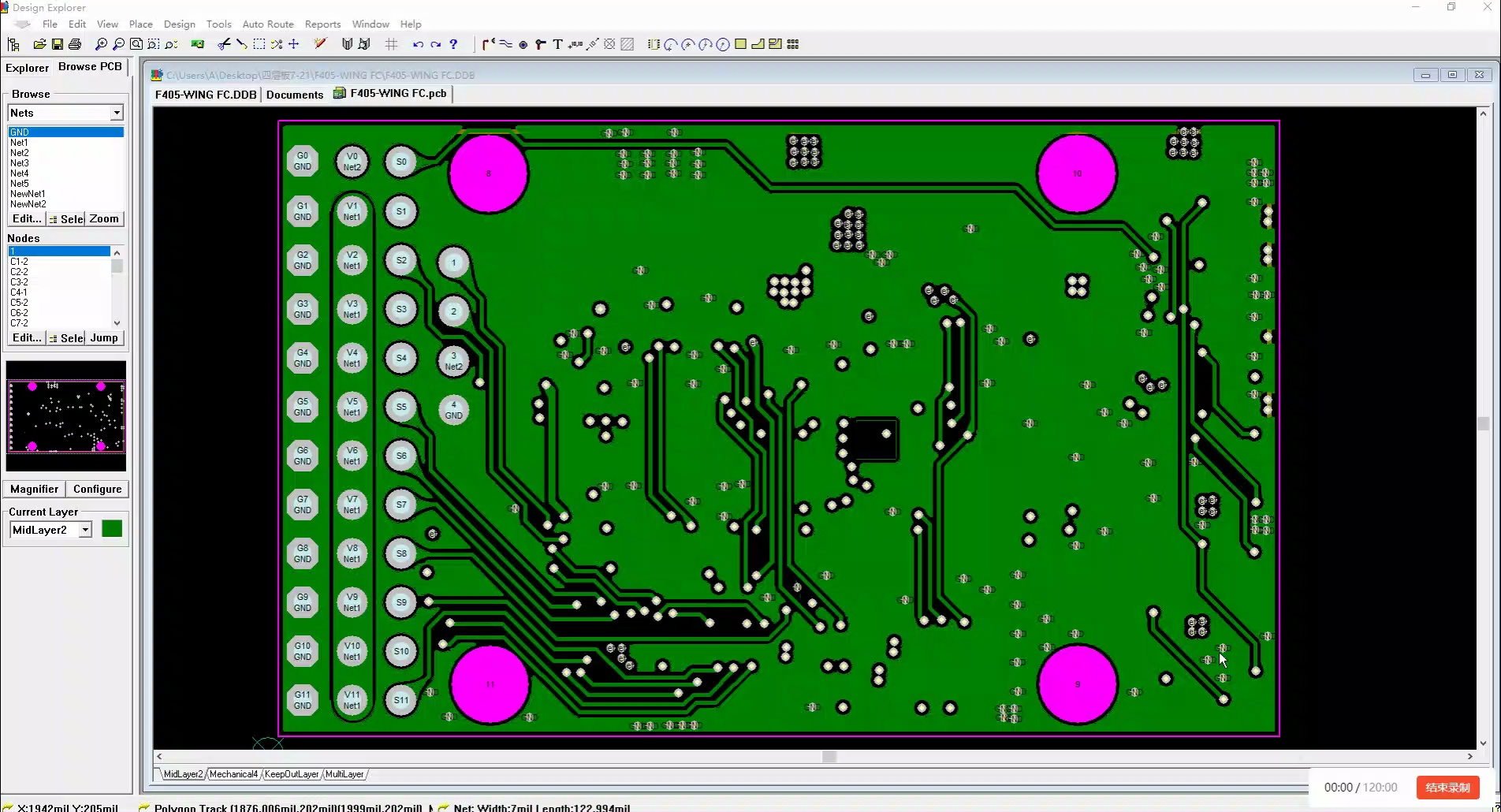Click the Zoom Out magnifier icon

pos(118,44)
